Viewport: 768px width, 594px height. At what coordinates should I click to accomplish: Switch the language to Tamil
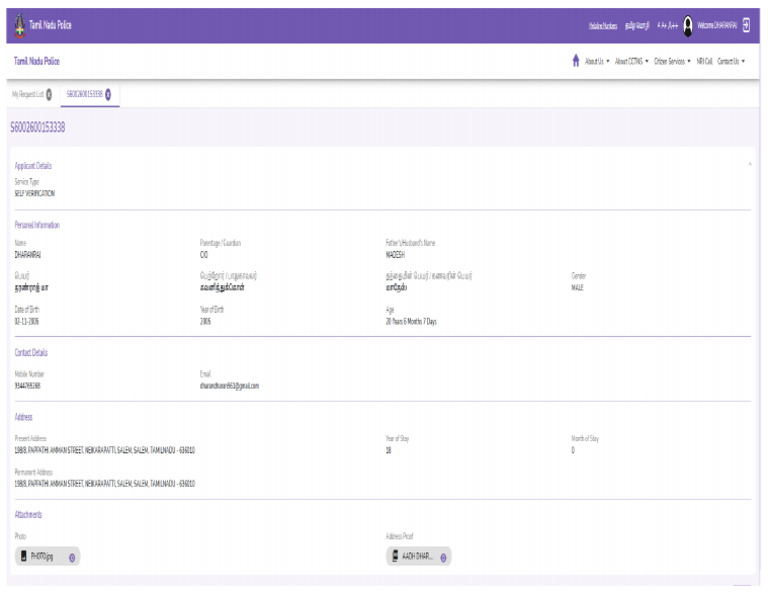(x=637, y=25)
